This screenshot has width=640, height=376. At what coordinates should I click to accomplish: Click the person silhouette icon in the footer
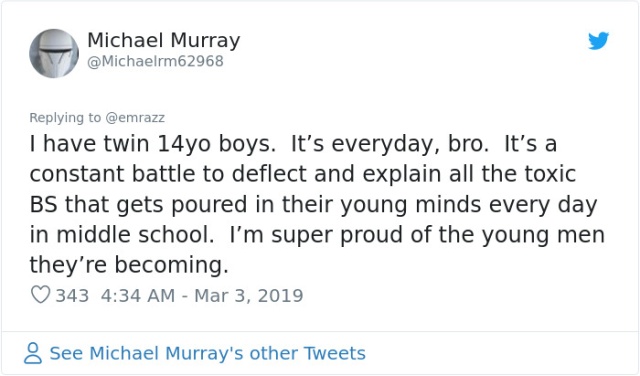tap(33, 353)
